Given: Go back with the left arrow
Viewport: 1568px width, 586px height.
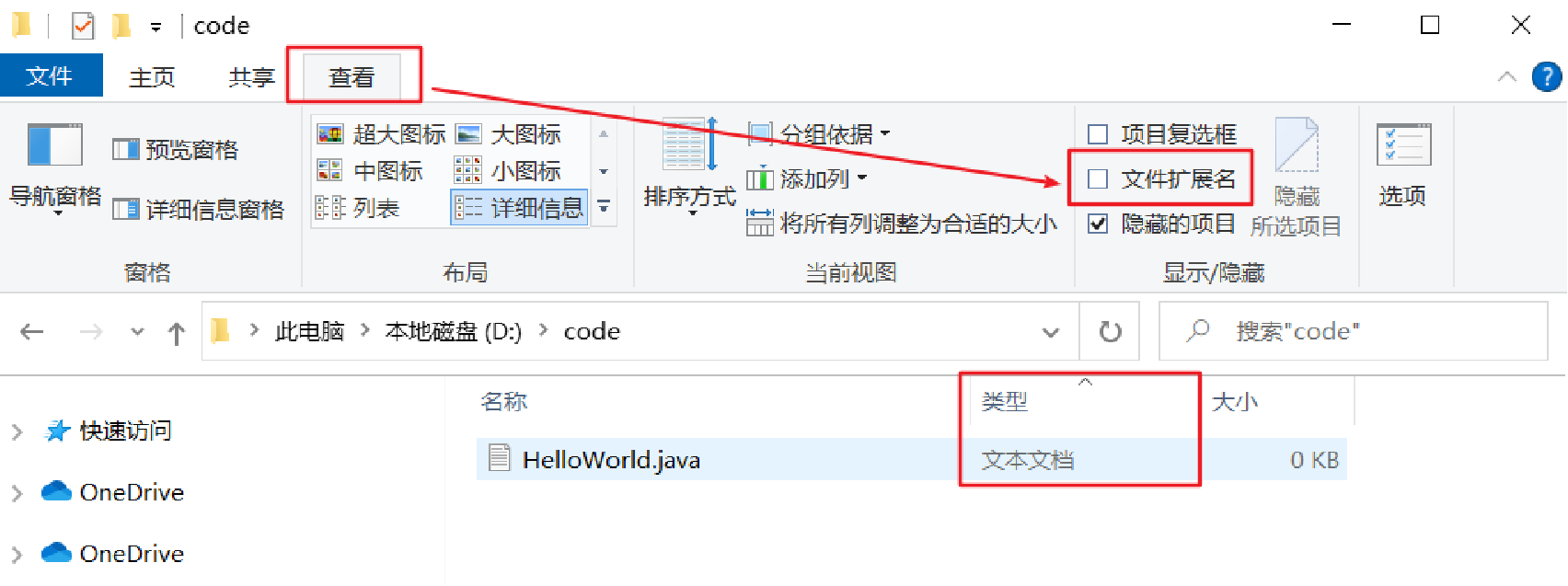Looking at the screenshot, I should 32,332.
